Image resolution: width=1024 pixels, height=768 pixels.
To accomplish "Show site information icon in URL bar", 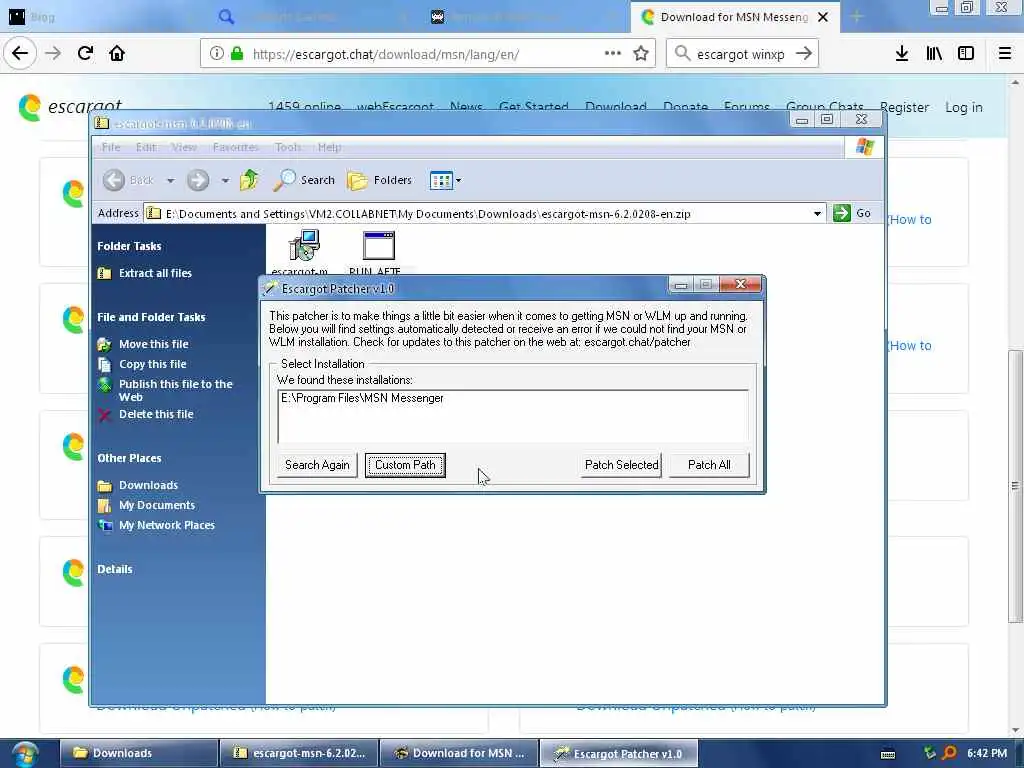I will 217,54.
